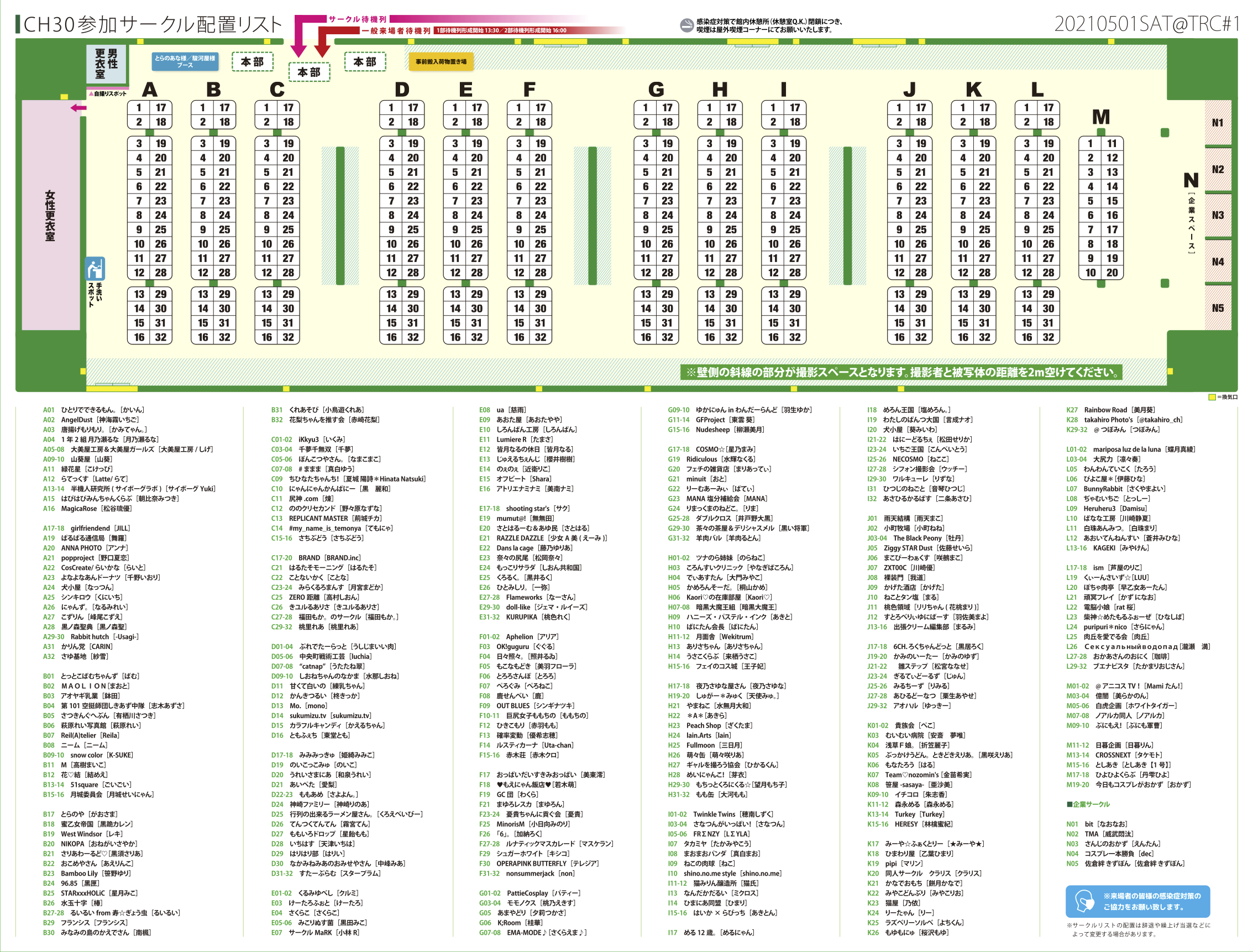Click the blue 来場者の皆様の感染症対策 banner
Image resolution: width=1253 pixels, height=952 pixels.
[1137, 901]
